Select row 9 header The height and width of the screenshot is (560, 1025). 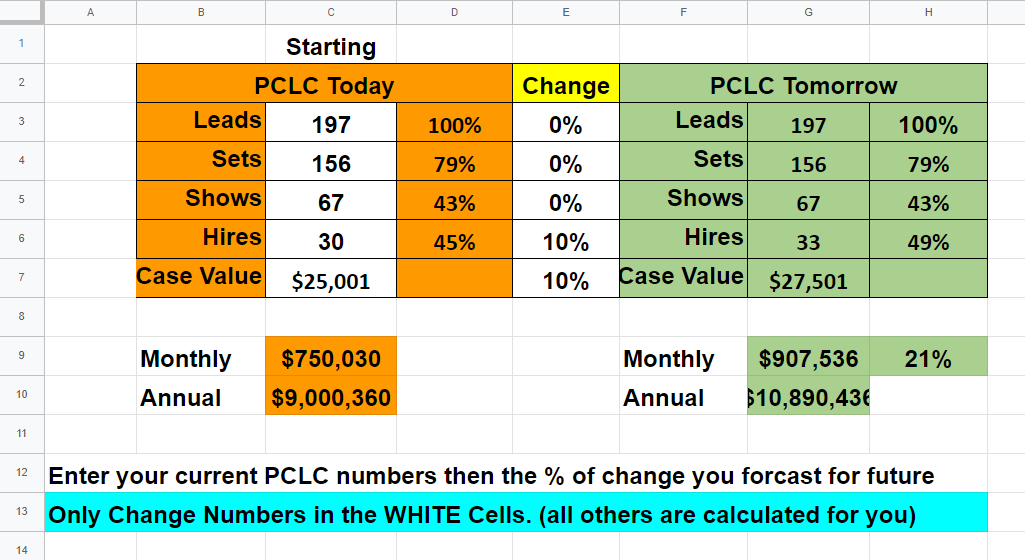click(x=22, y=356)
